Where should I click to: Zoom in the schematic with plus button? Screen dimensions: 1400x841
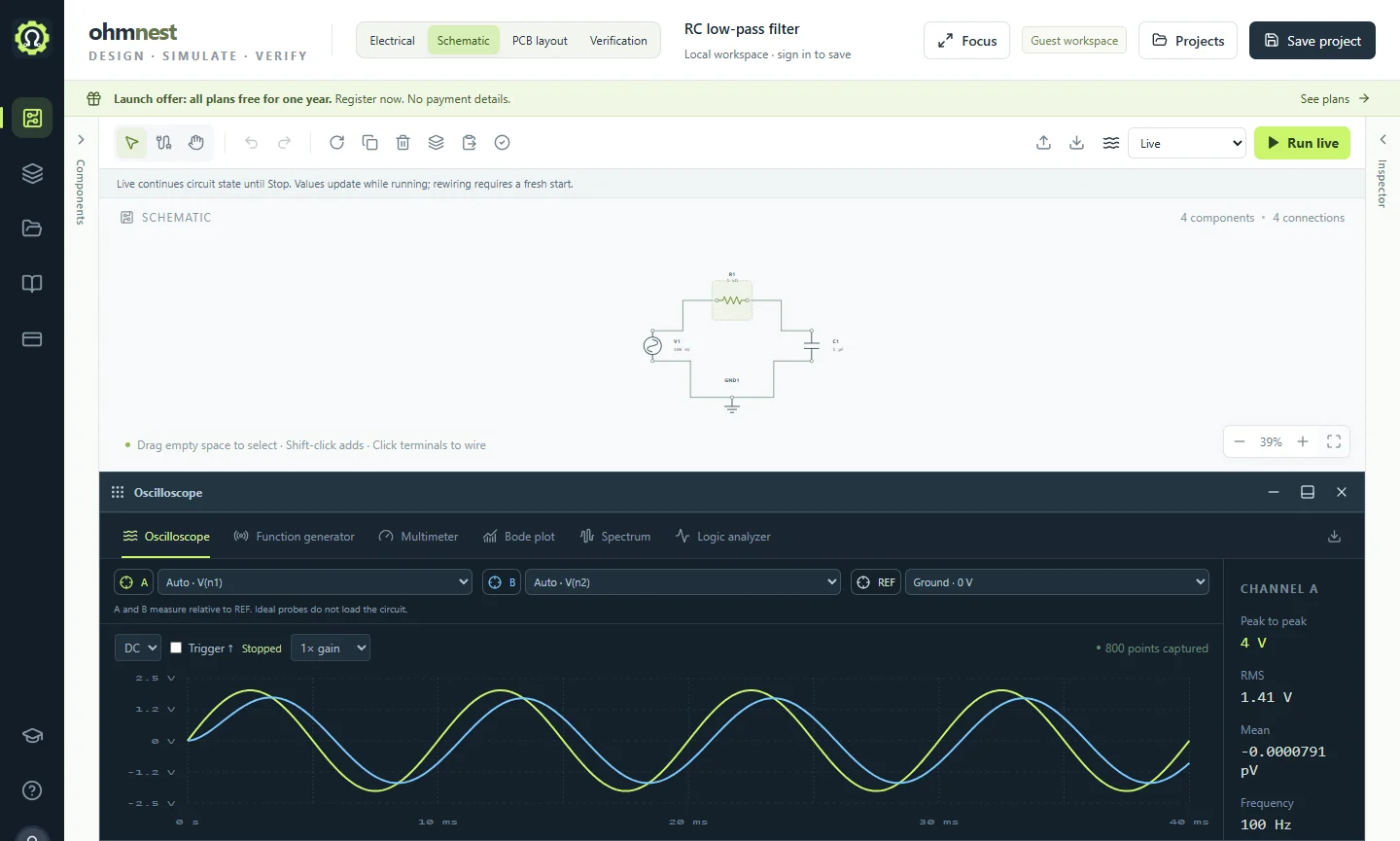(1303, 441)
